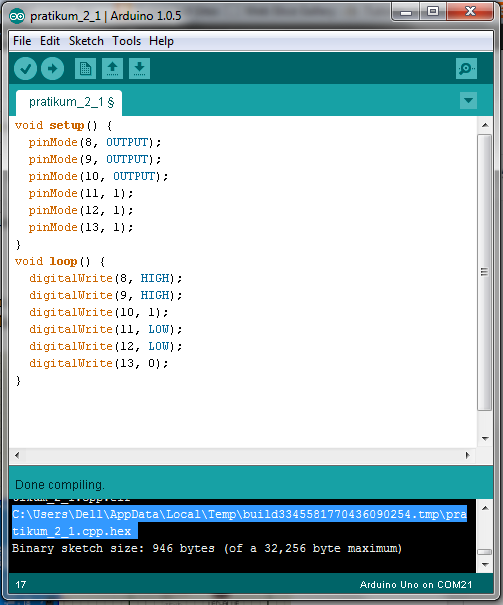Open the File menu
Screen dimensions: 503x605
click(22, 41)
